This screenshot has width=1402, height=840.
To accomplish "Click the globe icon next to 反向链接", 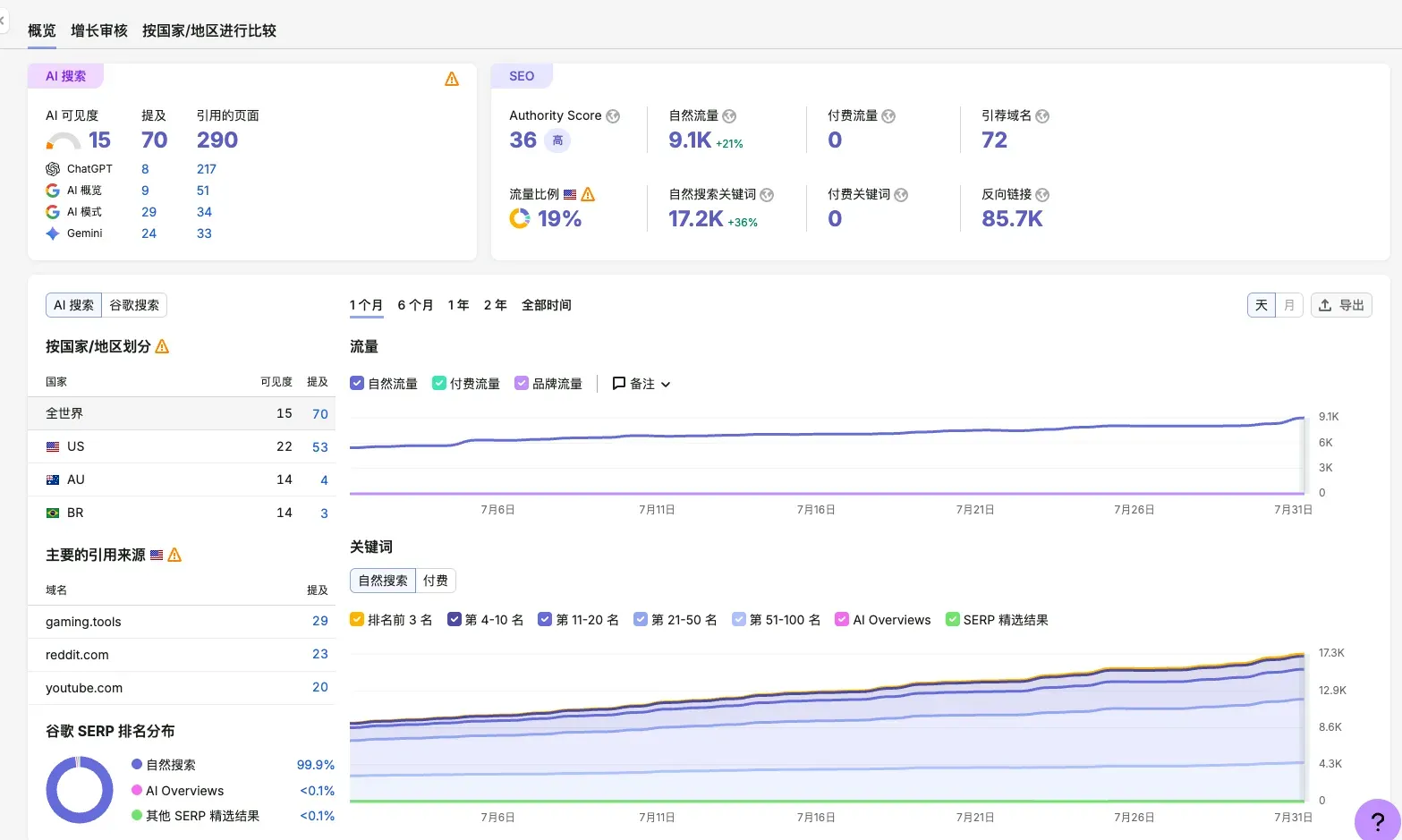I will pos(1042,195).
